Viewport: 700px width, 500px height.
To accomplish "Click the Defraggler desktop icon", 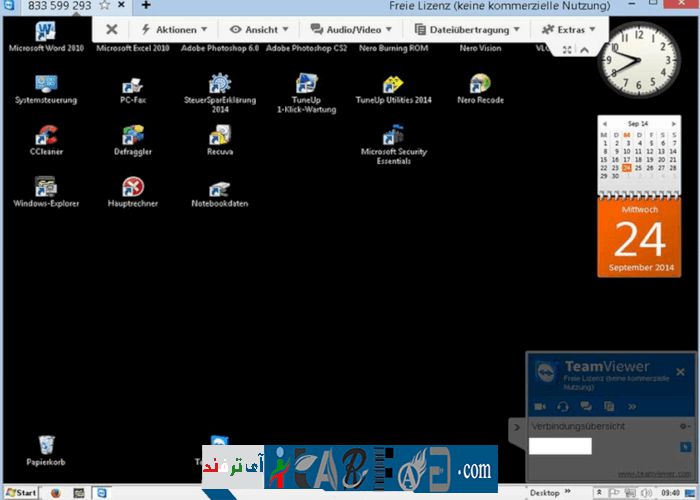I will 133,136.
